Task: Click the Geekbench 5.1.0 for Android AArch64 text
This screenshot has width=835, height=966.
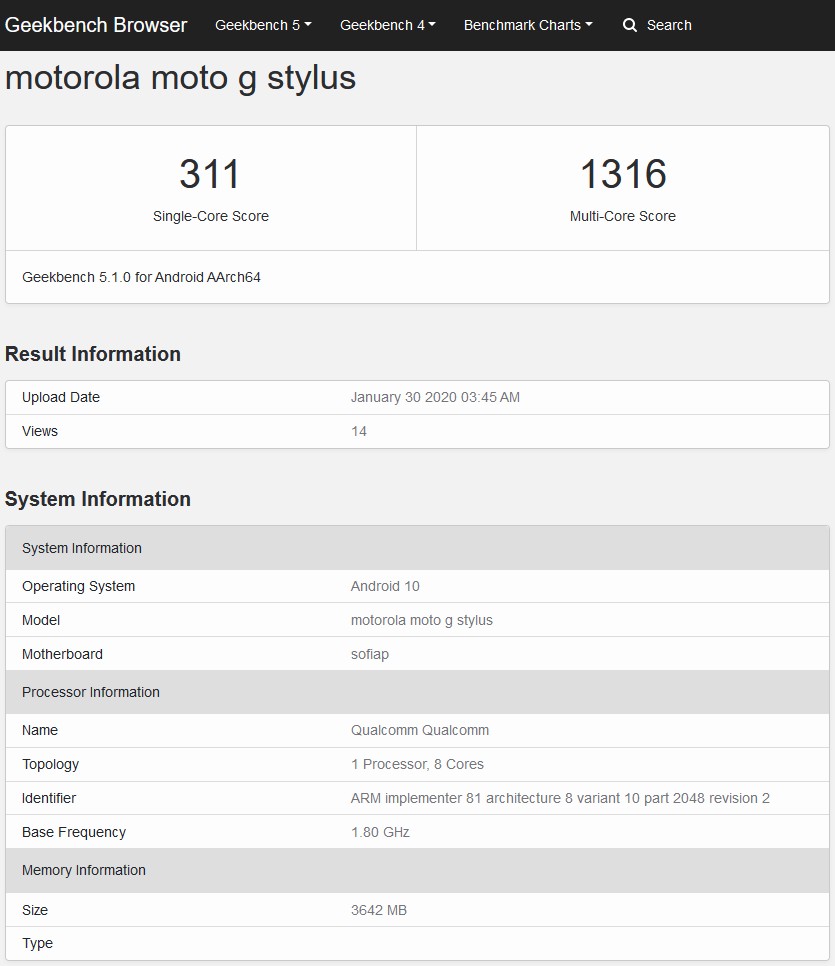Action: 141,277
